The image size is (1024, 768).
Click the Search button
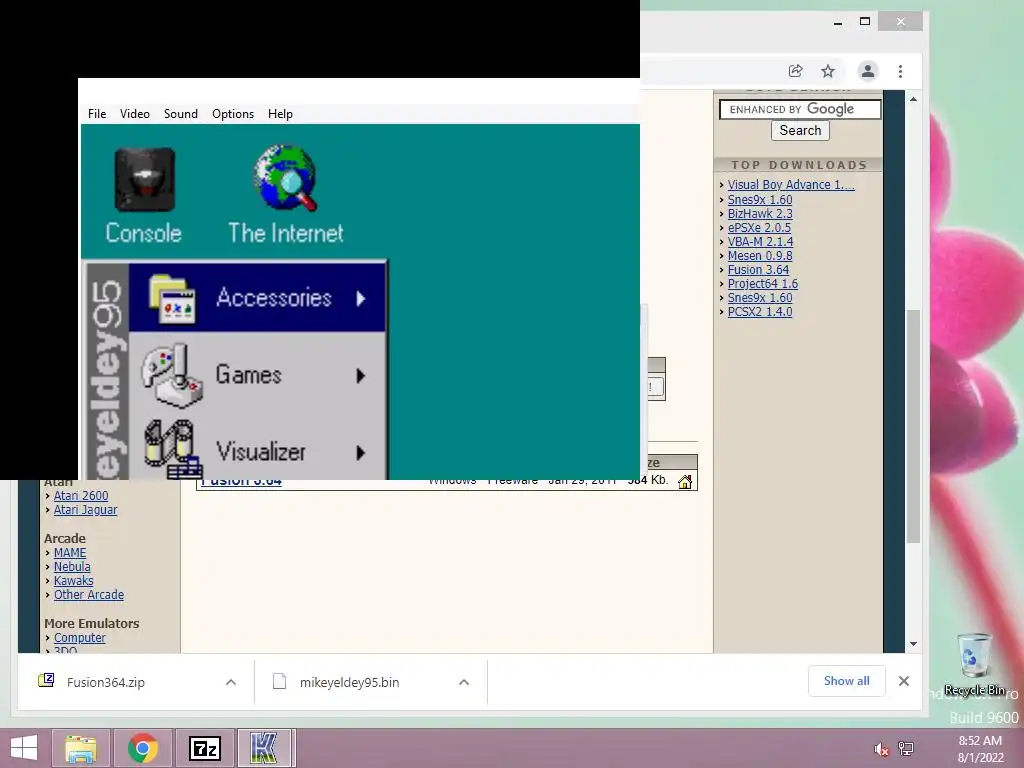pyautogui.click(x=800, y=130)
